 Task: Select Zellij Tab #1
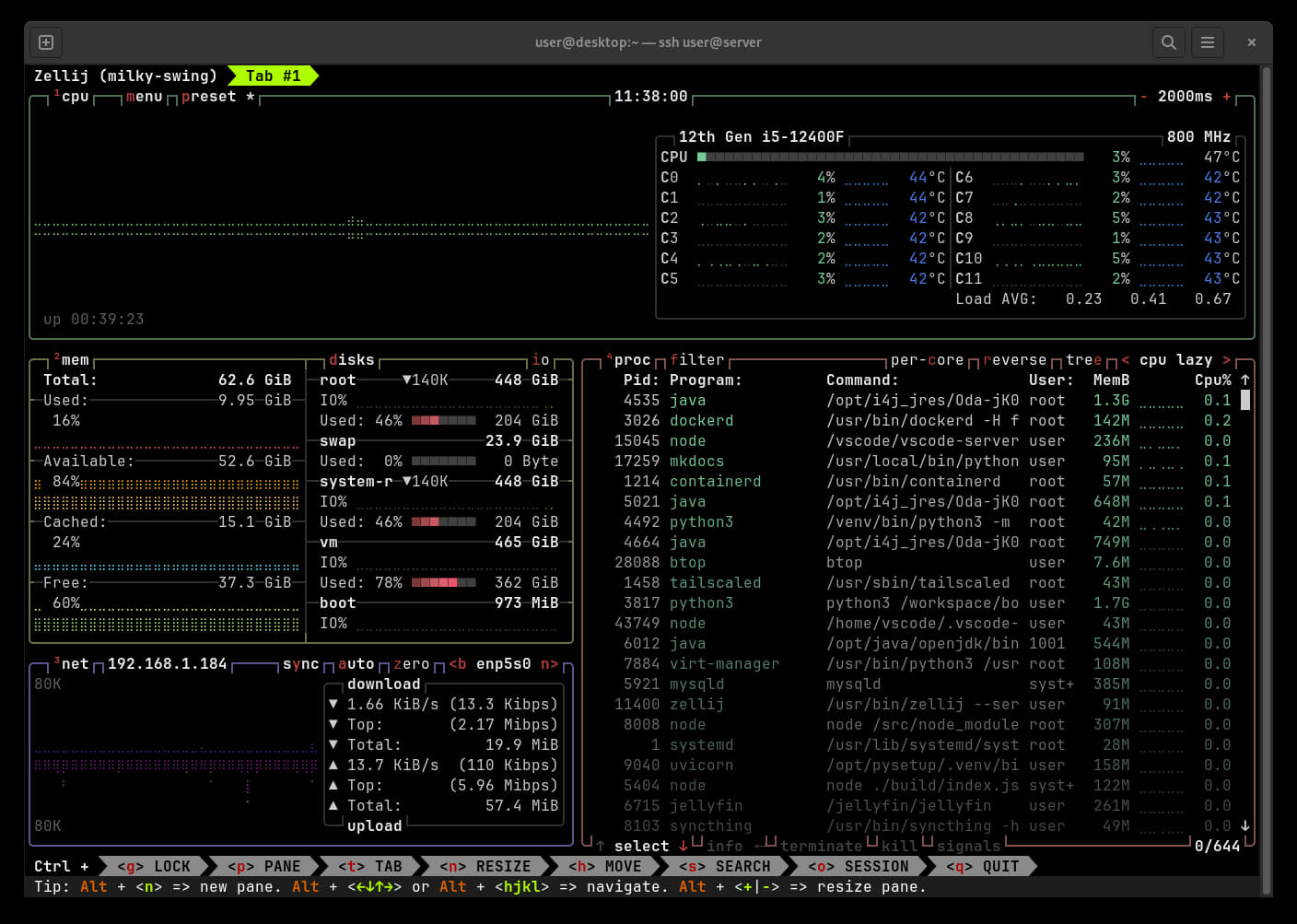point(273,76)
